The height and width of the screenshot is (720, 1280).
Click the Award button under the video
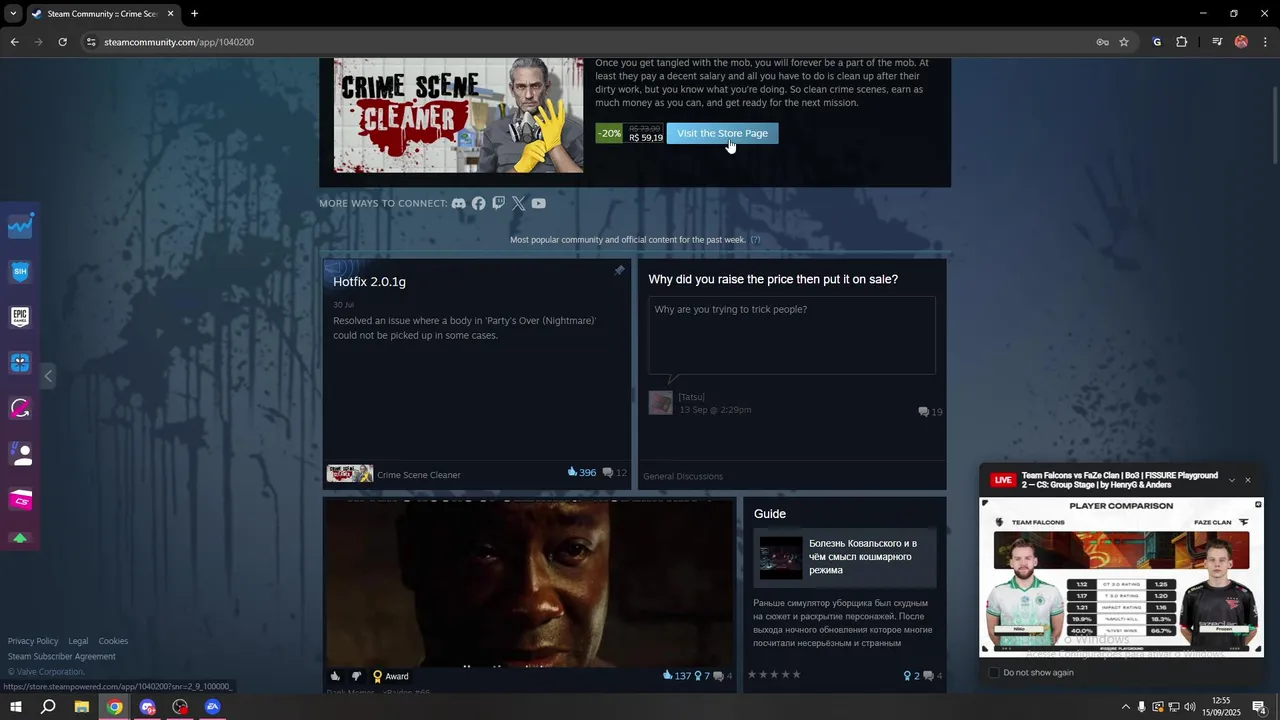390,676
